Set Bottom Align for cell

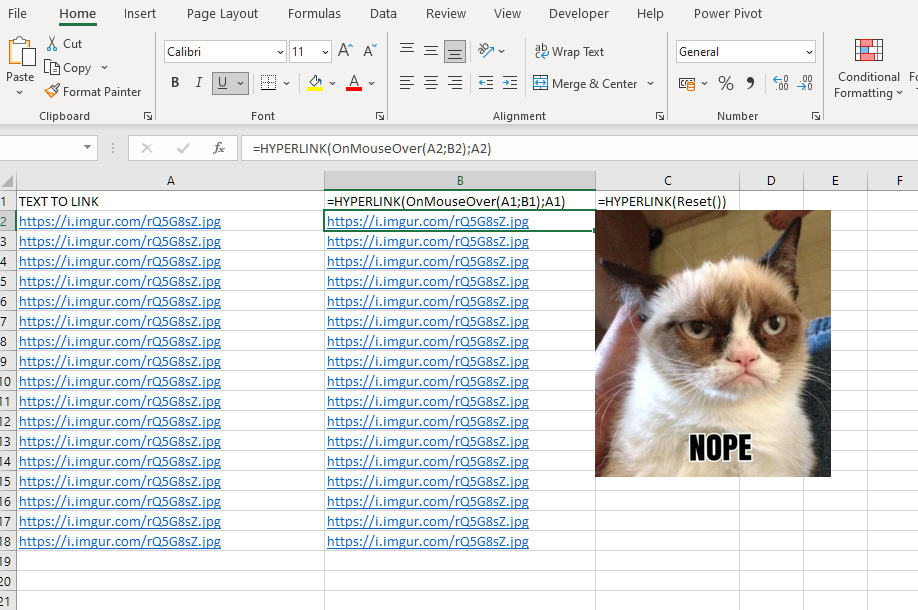click(455, 52)
